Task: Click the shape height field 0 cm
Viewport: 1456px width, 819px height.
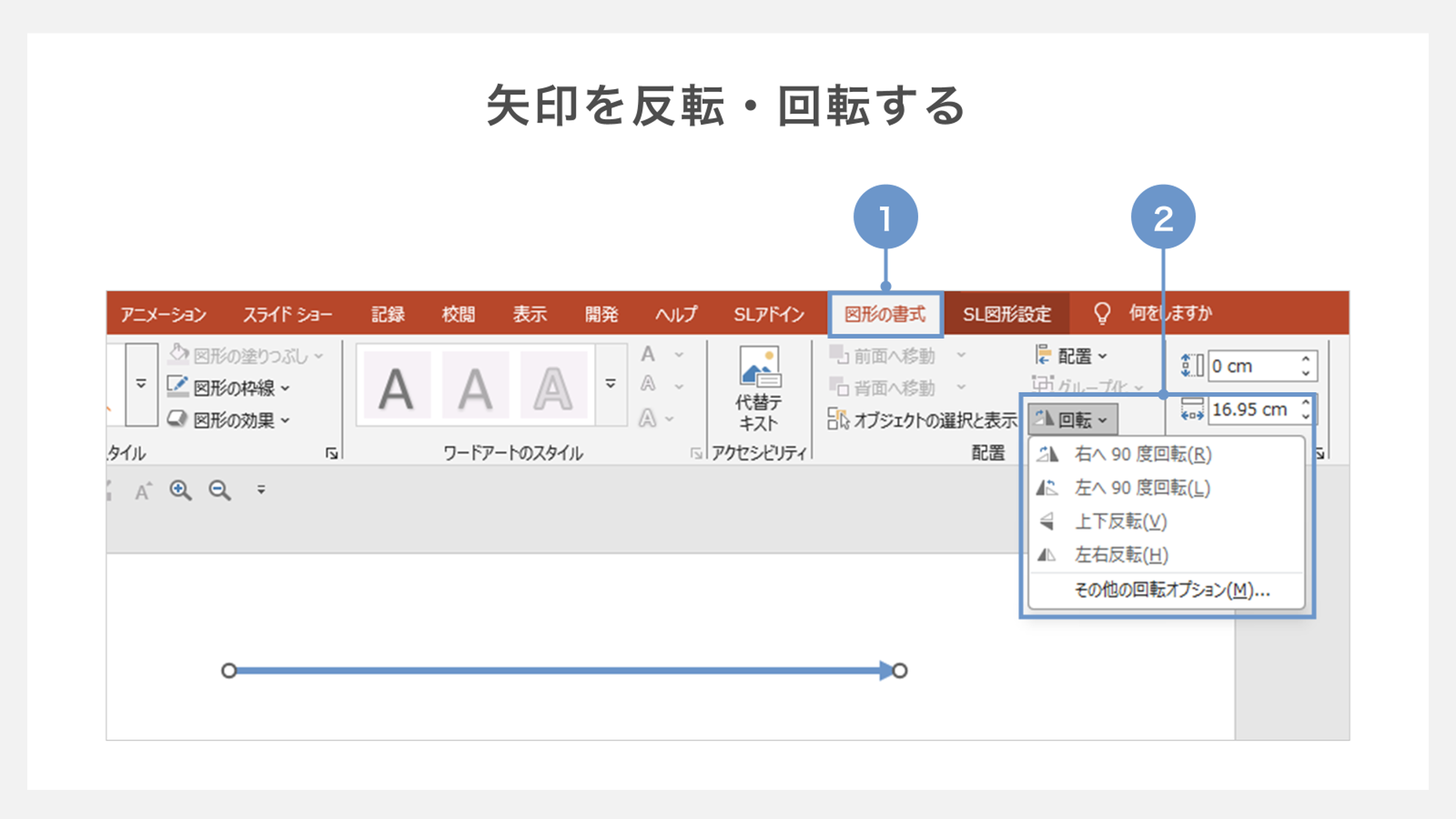Action: pyautogui.click(x=1253, y=366)
